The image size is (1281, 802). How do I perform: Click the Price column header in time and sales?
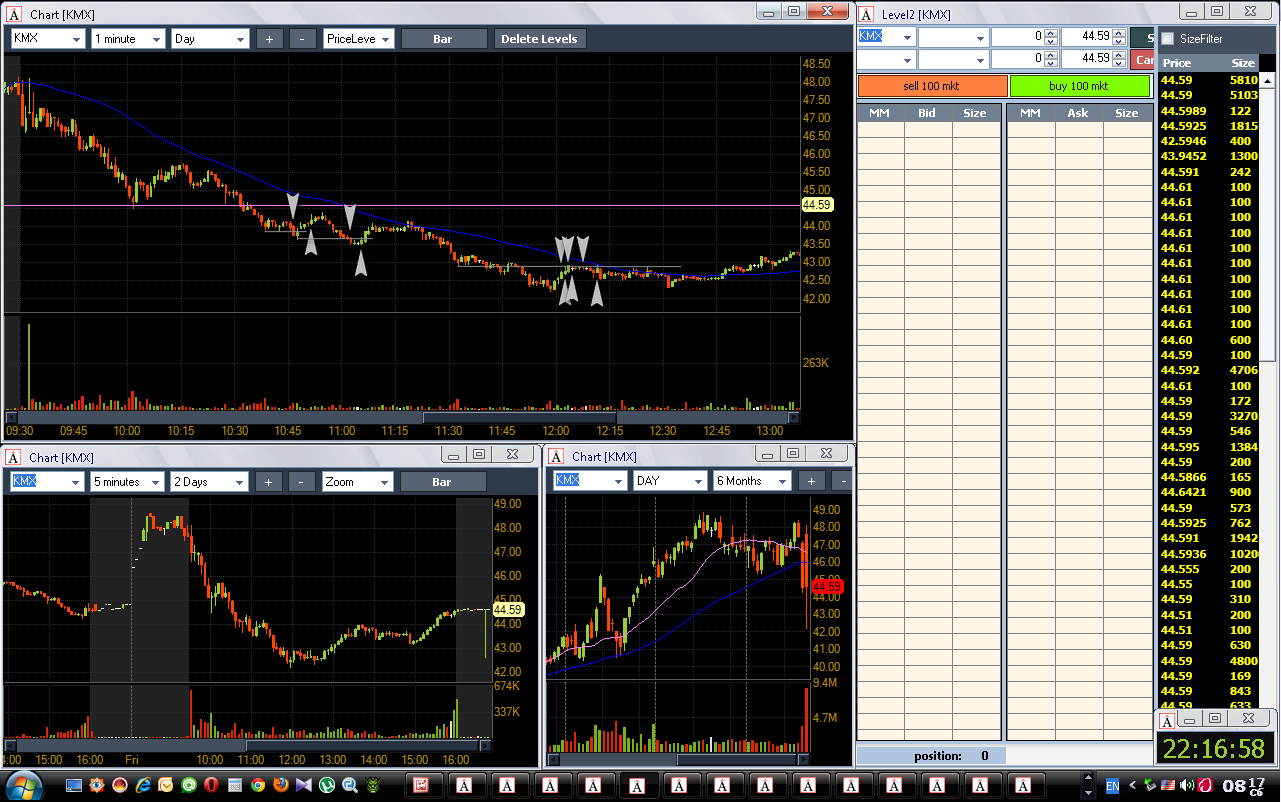1177,63
